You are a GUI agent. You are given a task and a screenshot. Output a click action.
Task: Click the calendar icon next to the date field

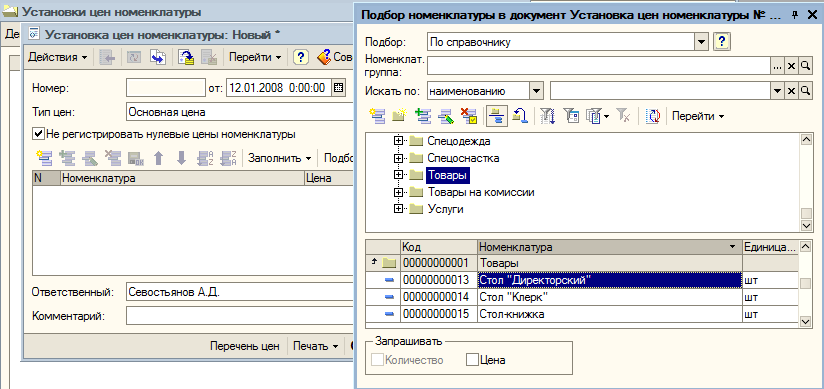pos(338,88)
